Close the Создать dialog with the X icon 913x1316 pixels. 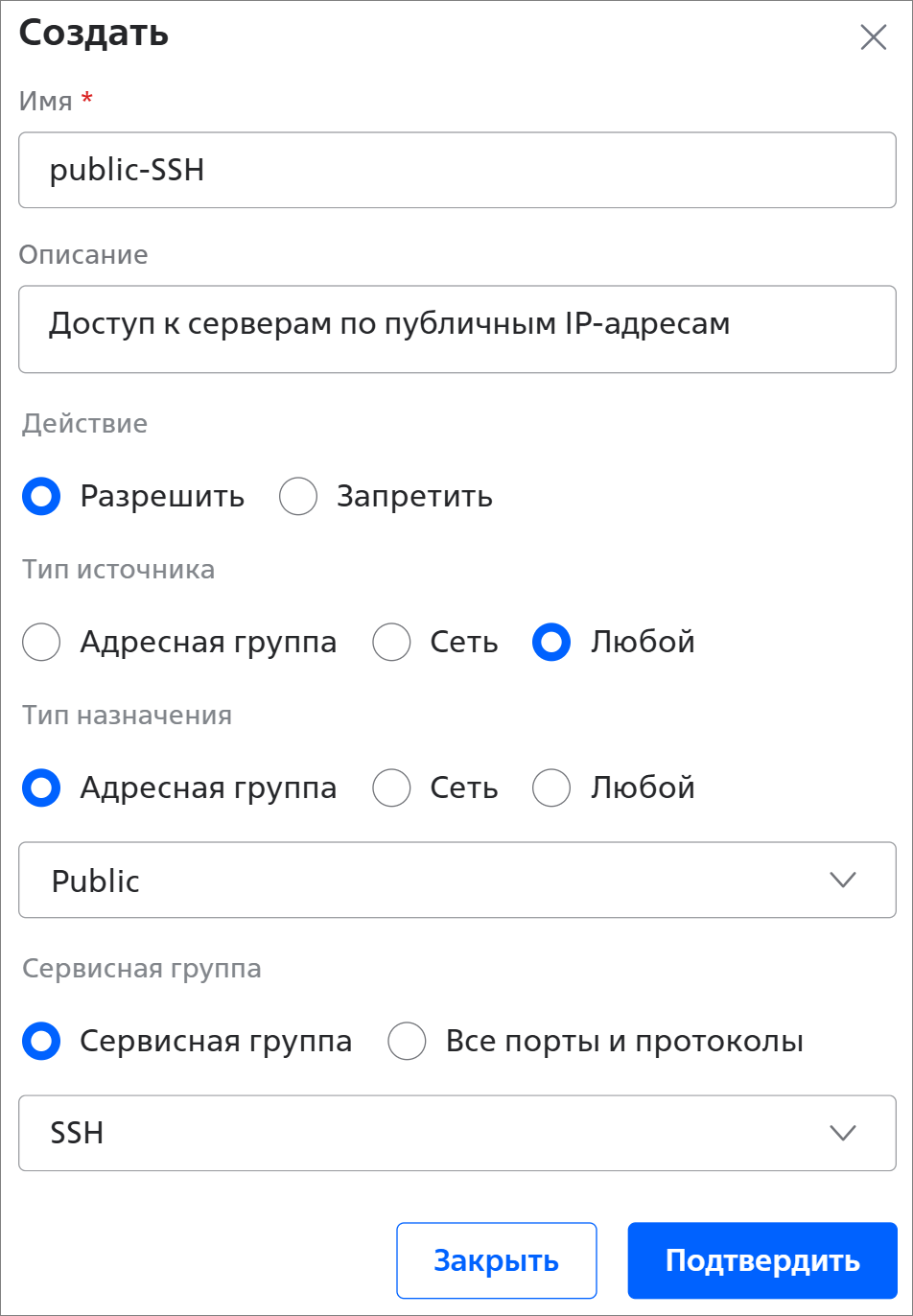(x=873, y=37)
